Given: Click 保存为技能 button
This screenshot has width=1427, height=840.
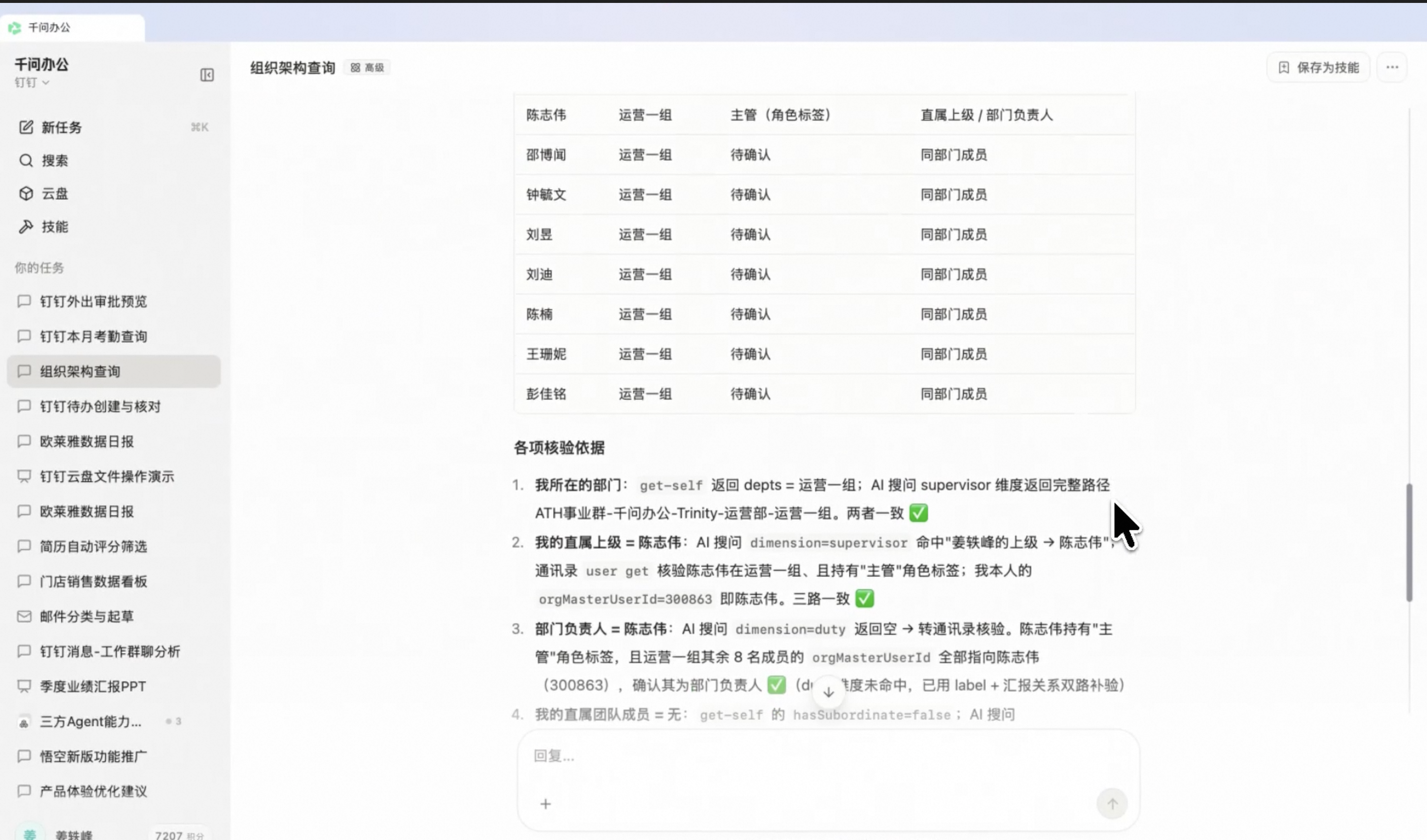Looking at the screenshot, I should pos(1318,68).
